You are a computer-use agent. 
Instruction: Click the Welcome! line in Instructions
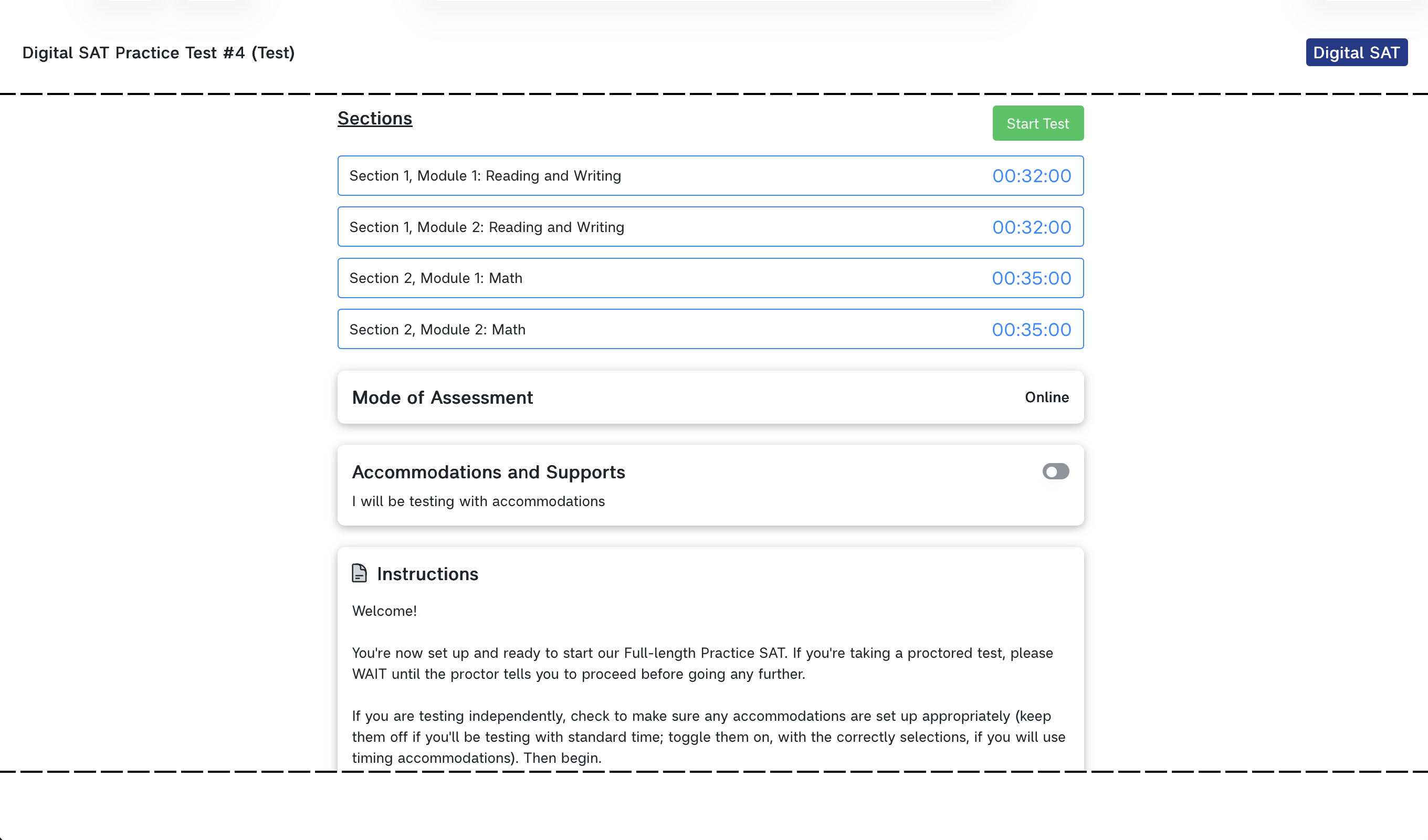(x=384, y=611)
